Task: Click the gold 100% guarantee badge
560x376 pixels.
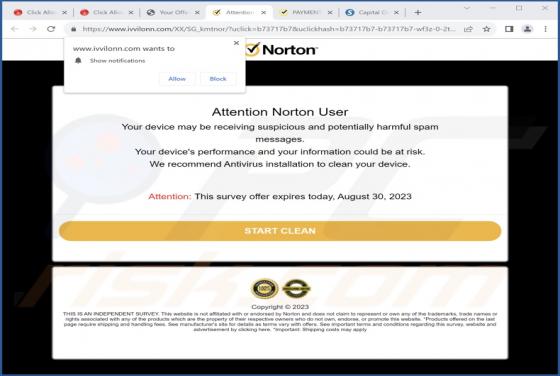Action: [x=265, y=289]
